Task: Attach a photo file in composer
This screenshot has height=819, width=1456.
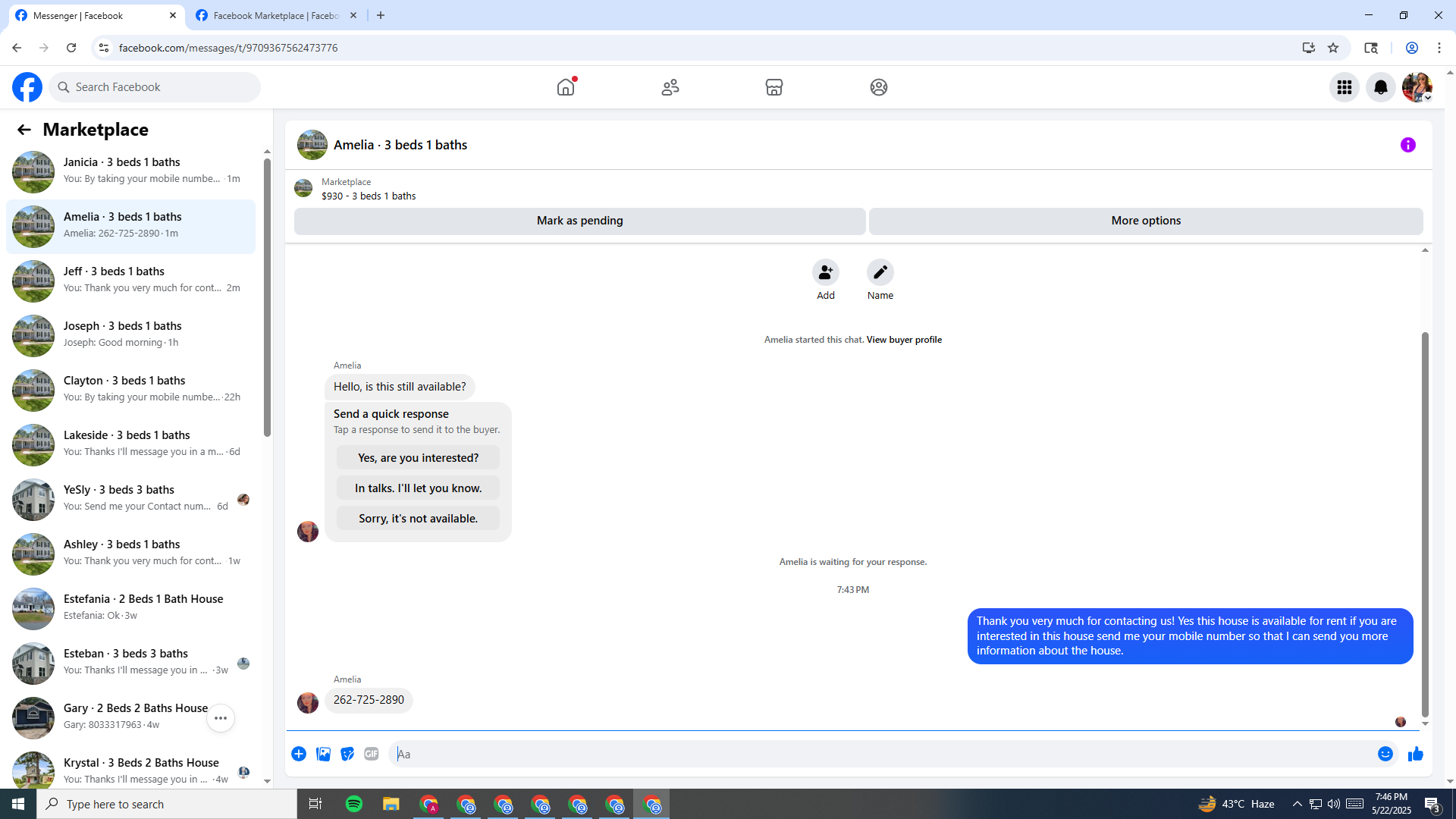Action: (x=323, y=754)
